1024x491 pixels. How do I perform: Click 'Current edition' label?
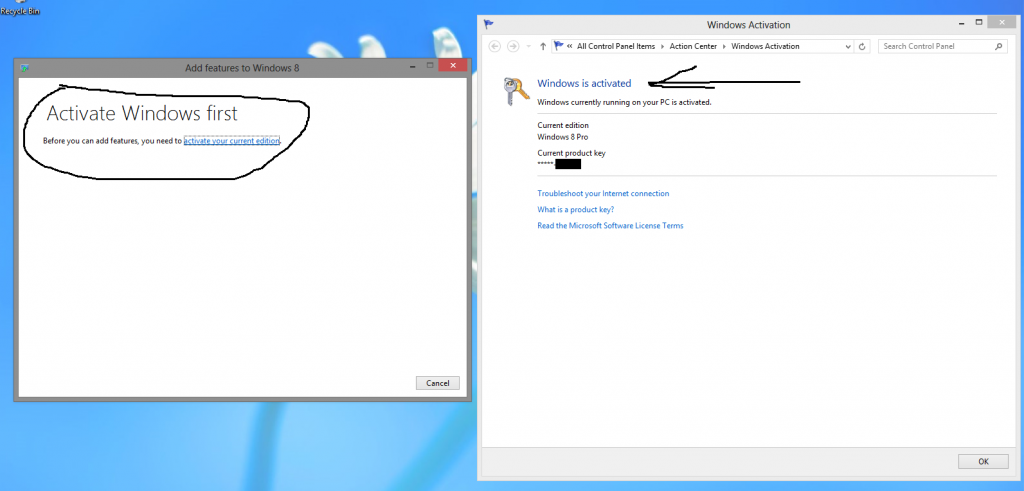point(562,125)
